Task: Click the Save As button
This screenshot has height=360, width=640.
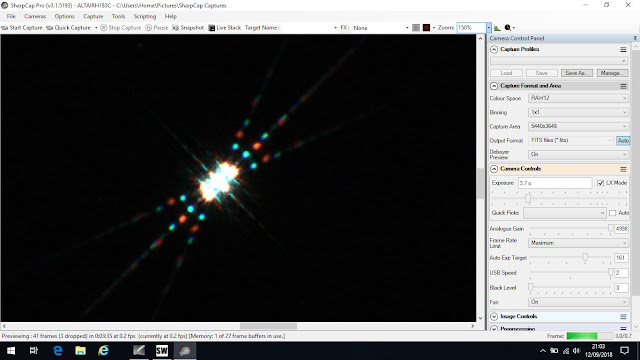Action: click(576, 73)
